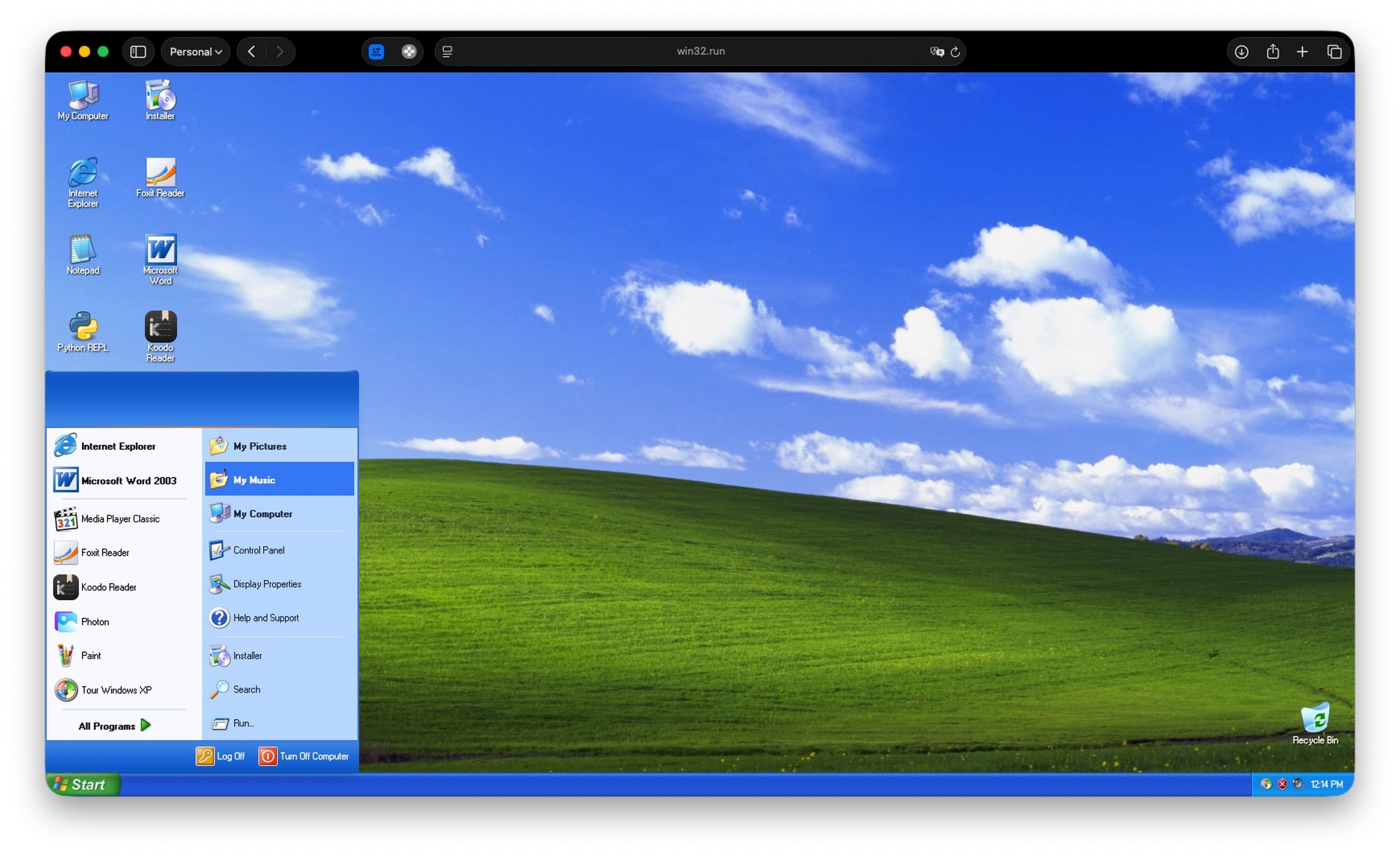Click the win32.run address bar

pos(700,52)
